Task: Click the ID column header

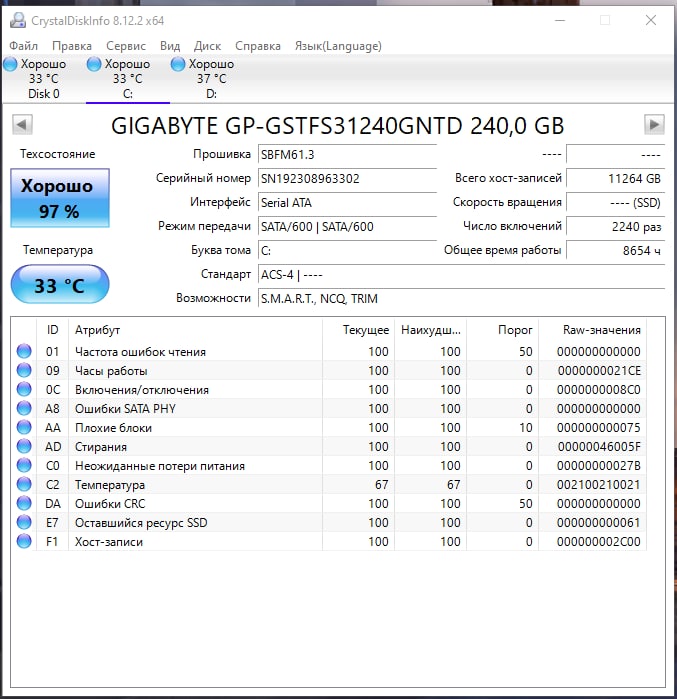Action: point(52,330)
